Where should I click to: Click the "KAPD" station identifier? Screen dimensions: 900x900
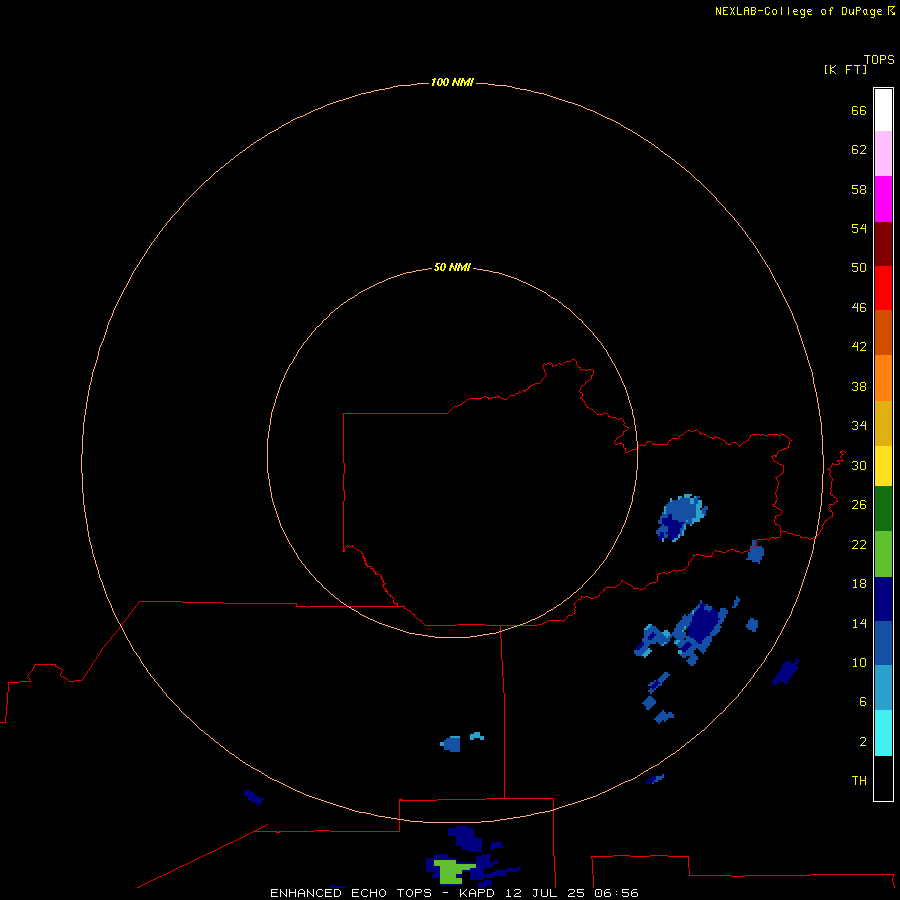tap(476, 893)
